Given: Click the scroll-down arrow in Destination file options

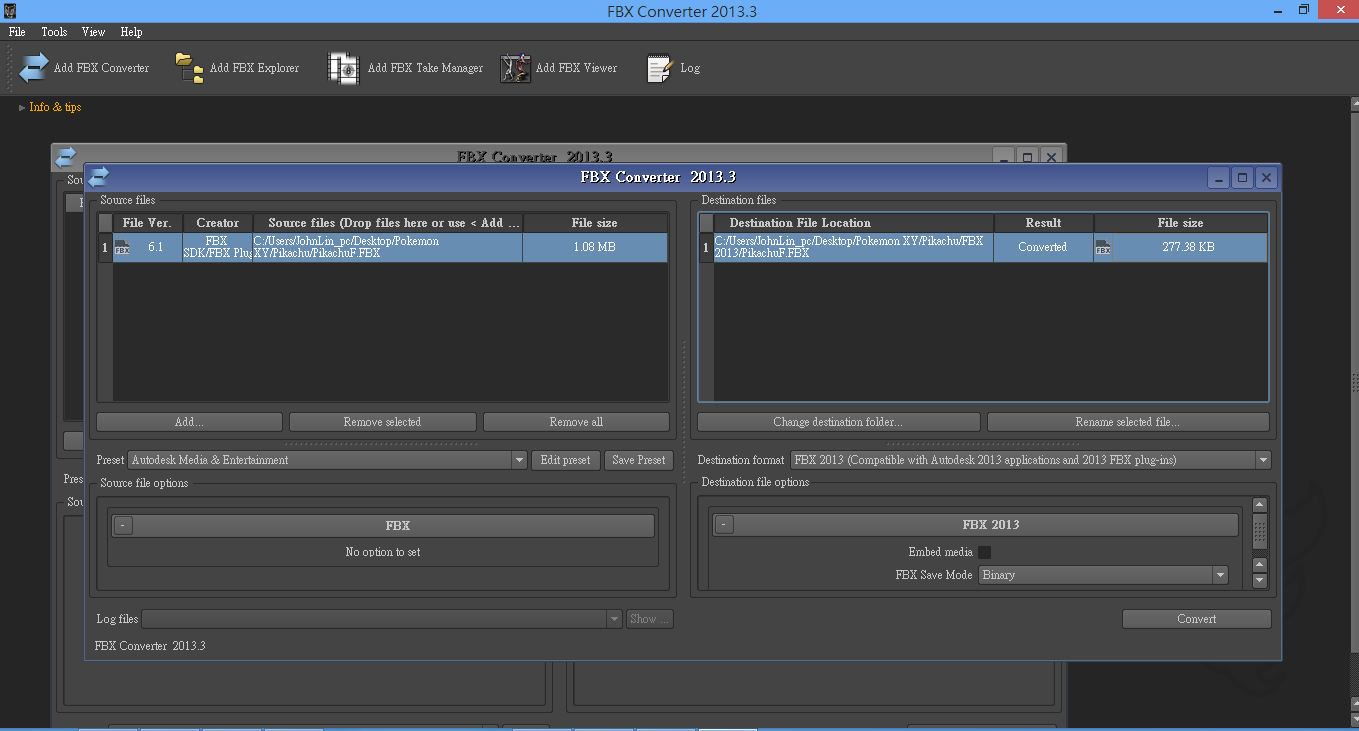Looking at the screenshot, I should [x=1259, y=580].
